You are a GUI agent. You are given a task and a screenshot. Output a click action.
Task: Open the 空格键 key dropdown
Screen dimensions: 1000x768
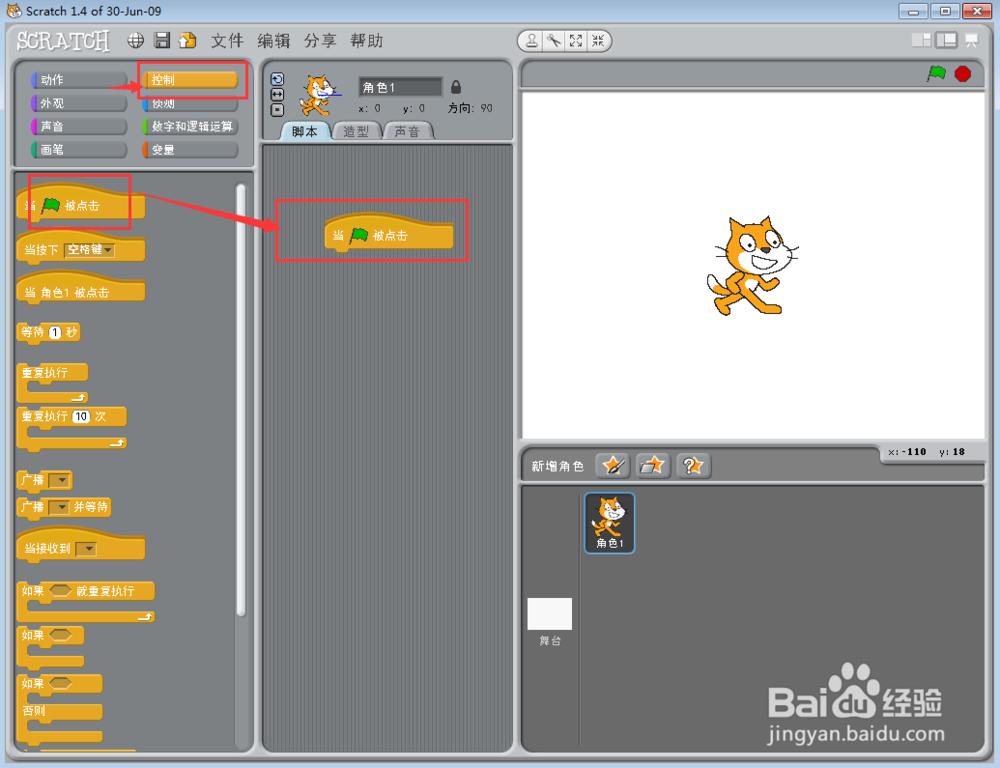pyautogui.click(x=90, y=250)
